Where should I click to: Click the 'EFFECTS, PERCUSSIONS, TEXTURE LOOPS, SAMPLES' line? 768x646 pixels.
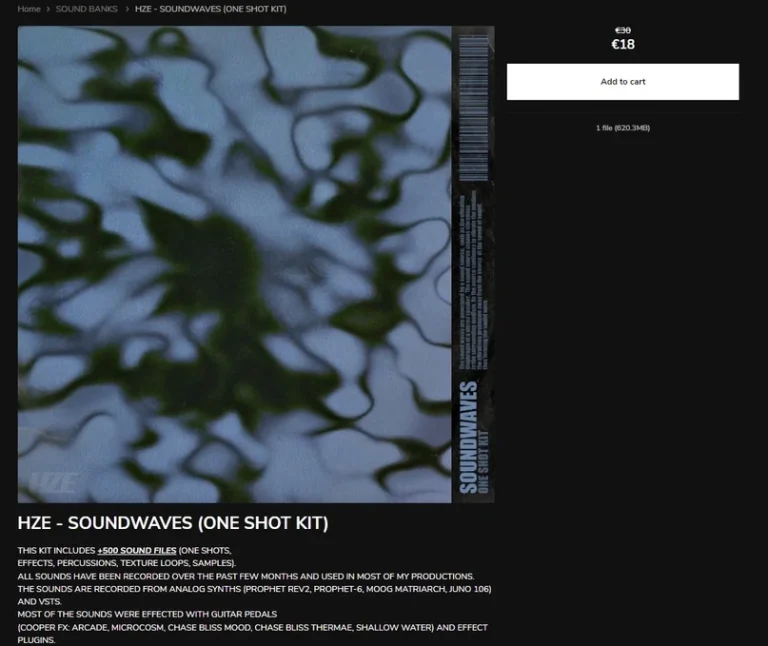[x=126, y=563]
